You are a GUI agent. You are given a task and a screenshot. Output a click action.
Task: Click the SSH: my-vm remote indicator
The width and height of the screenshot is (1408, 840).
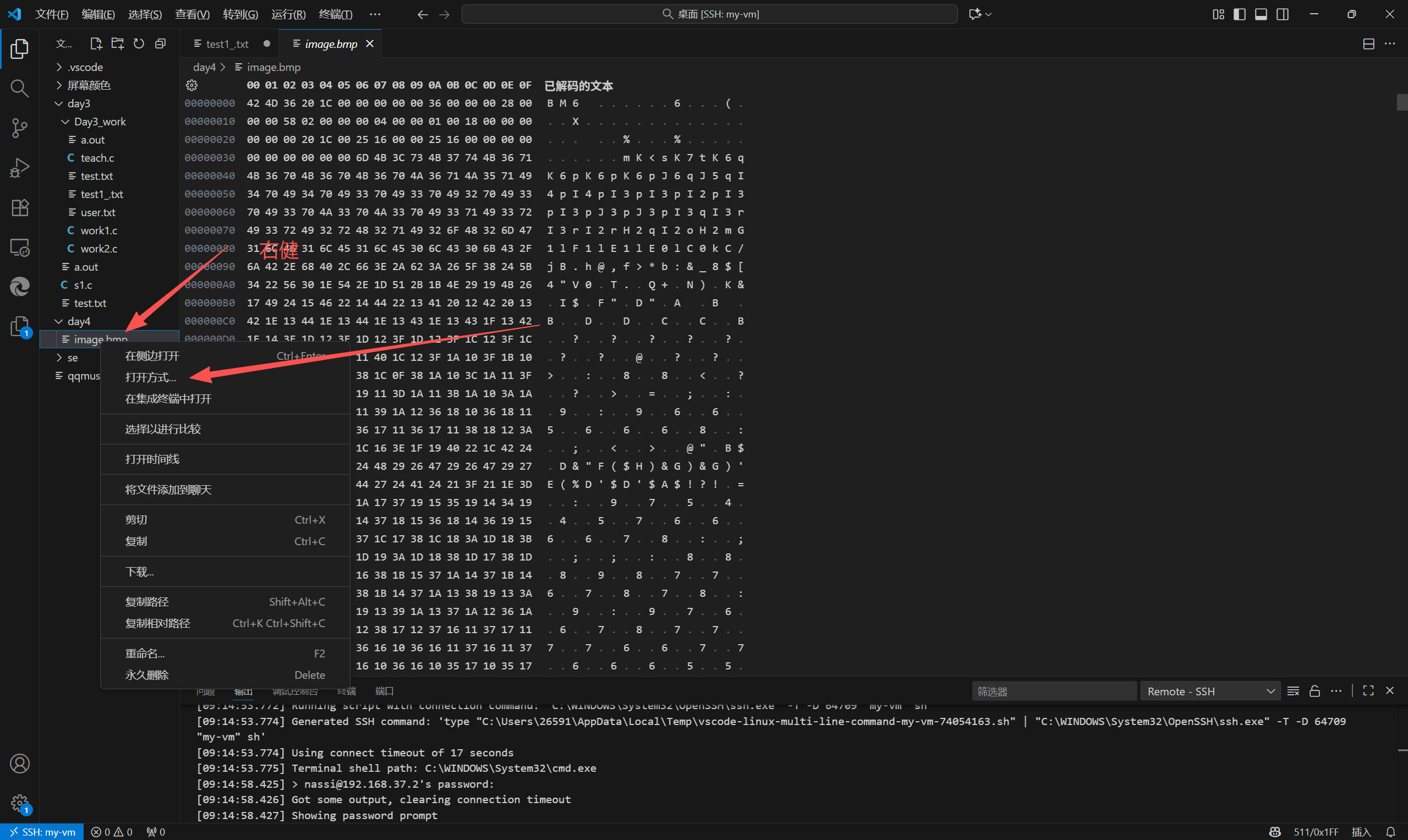pyautogui.click(x=42, y=832)
